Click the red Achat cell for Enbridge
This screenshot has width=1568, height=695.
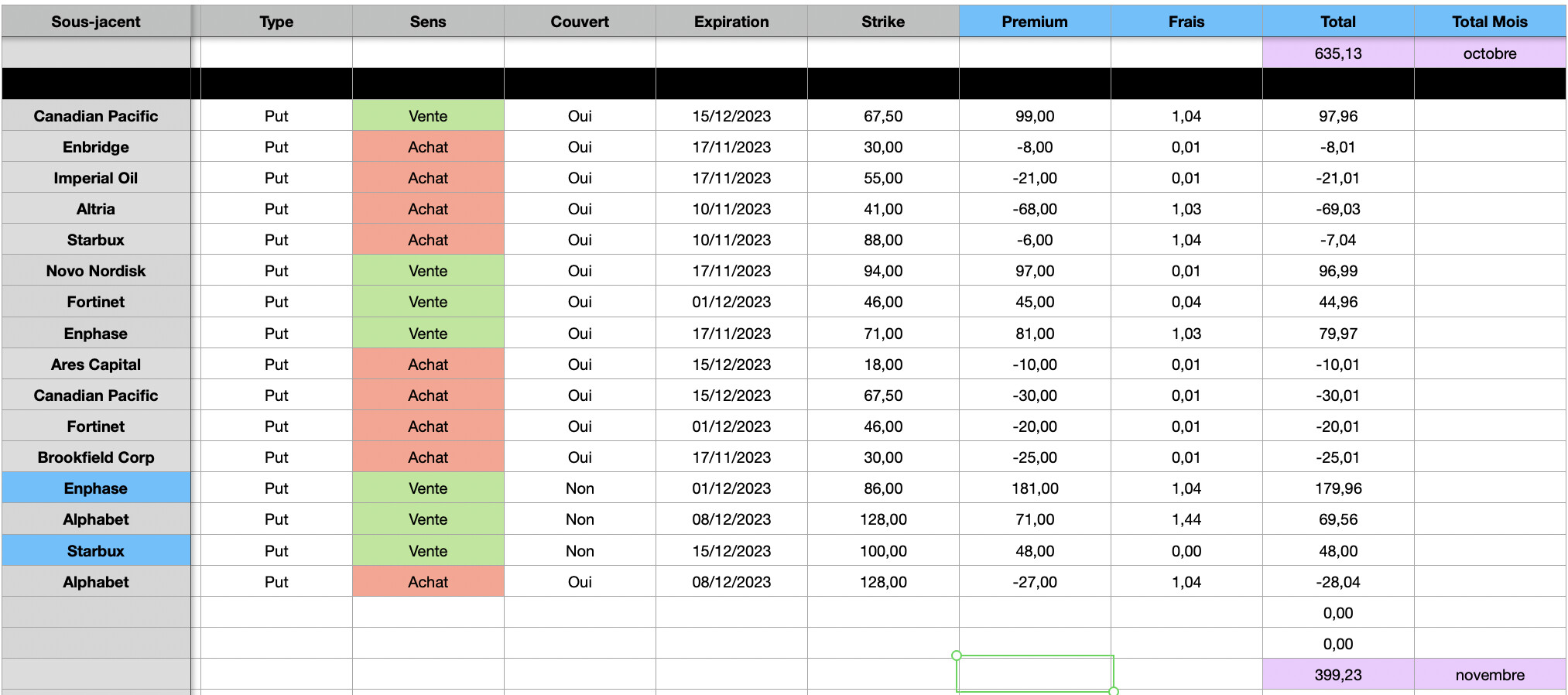(428, 147)
